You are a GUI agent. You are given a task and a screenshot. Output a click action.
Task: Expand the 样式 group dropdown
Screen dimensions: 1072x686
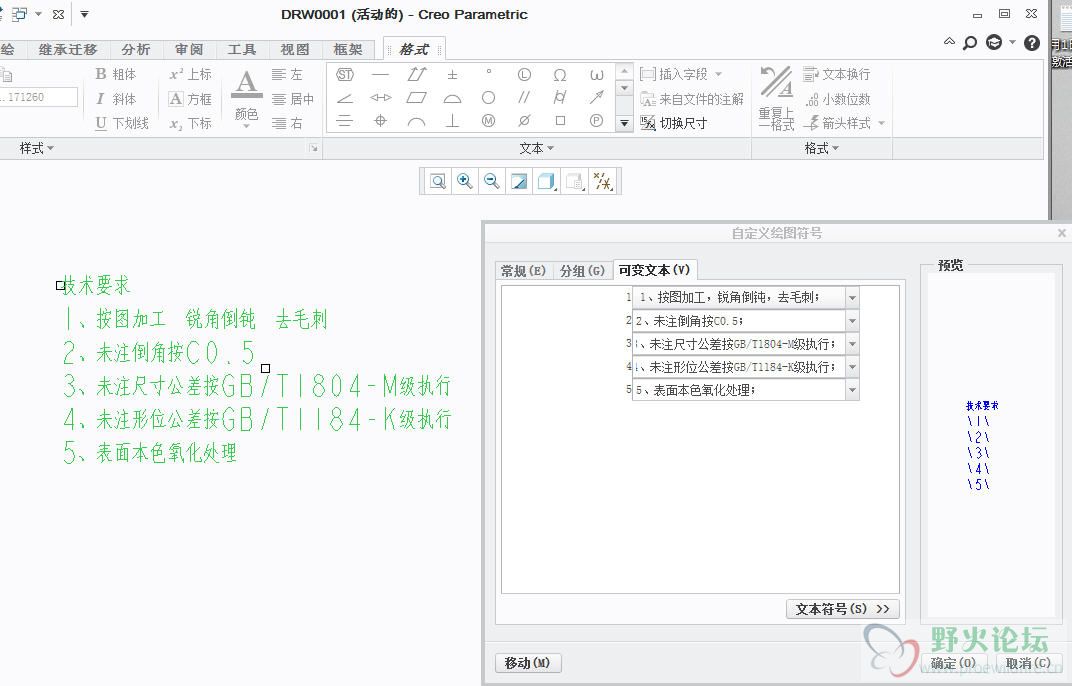[36, 148]
